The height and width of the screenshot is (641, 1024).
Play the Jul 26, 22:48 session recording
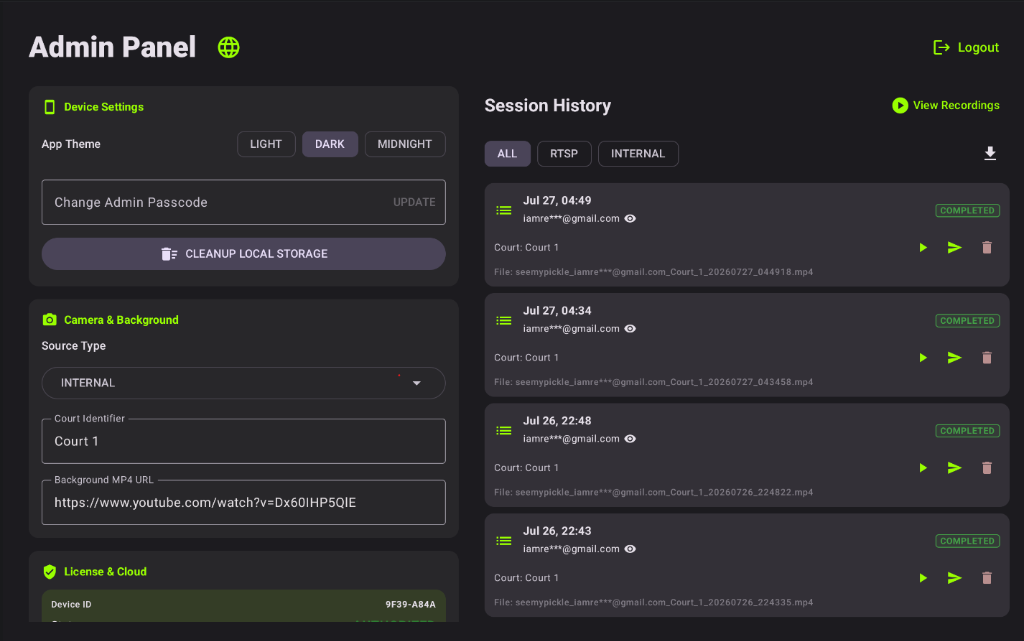[x=923, y=468]
